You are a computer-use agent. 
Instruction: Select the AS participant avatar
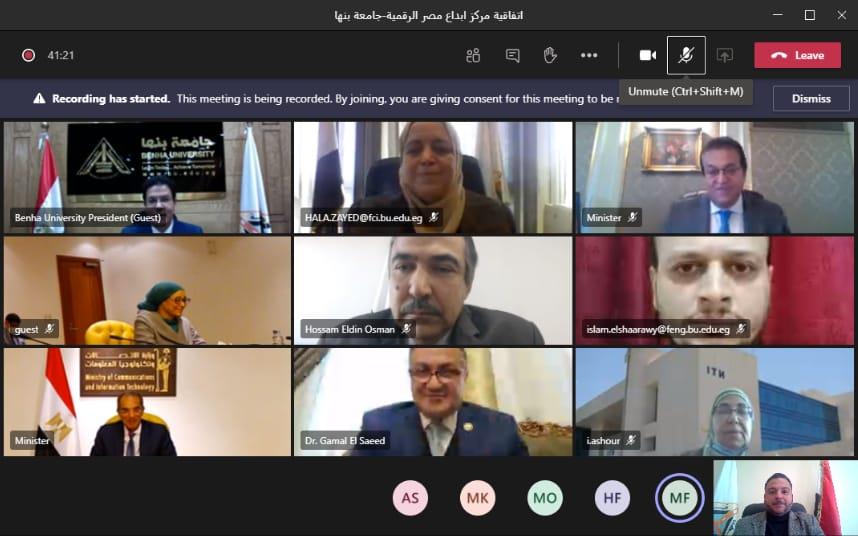(x=410, y=497)
